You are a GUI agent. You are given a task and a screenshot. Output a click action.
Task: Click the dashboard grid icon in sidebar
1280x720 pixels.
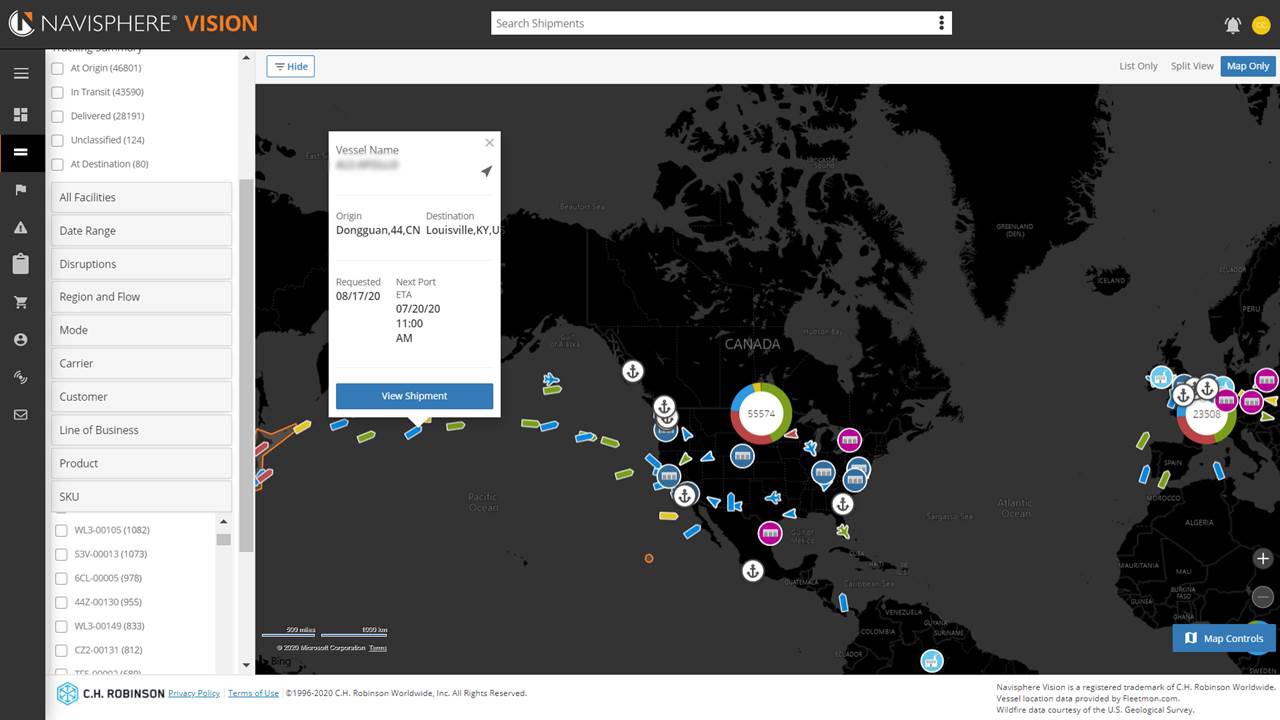tap(21, 115)
